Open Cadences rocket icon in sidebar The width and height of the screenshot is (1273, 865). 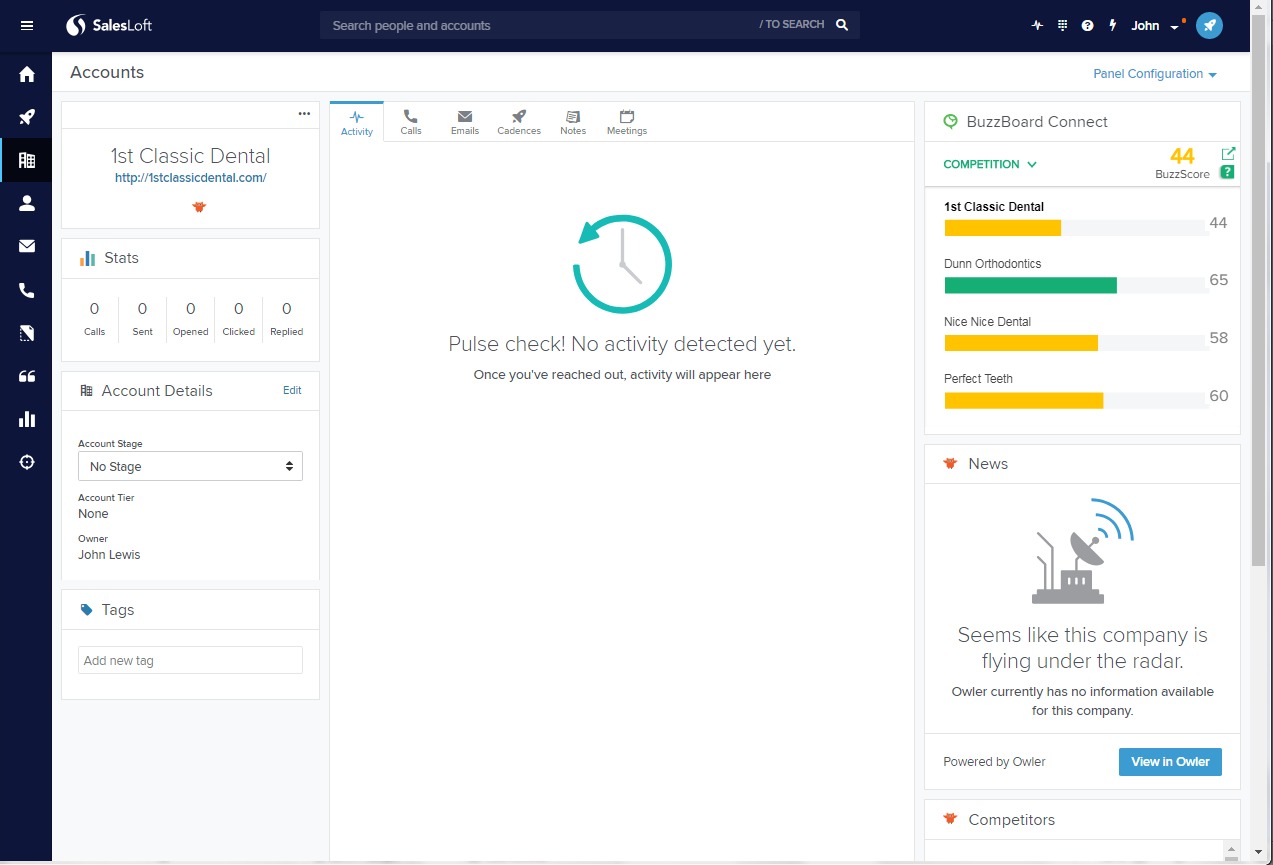point(27,117)
